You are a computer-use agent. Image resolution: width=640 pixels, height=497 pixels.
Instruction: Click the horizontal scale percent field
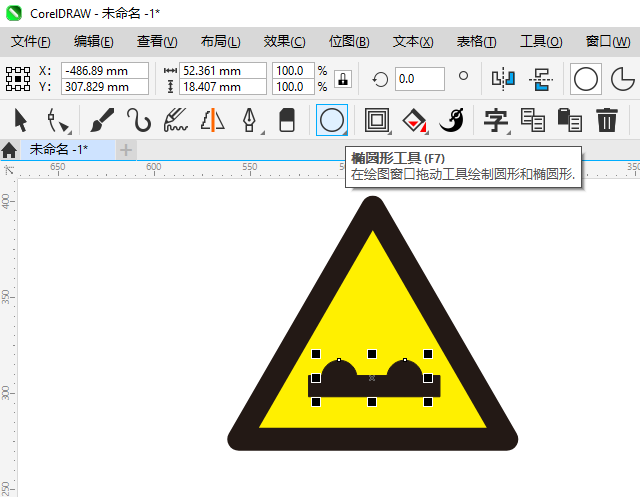pyautogui.click(x=293, y=71)
